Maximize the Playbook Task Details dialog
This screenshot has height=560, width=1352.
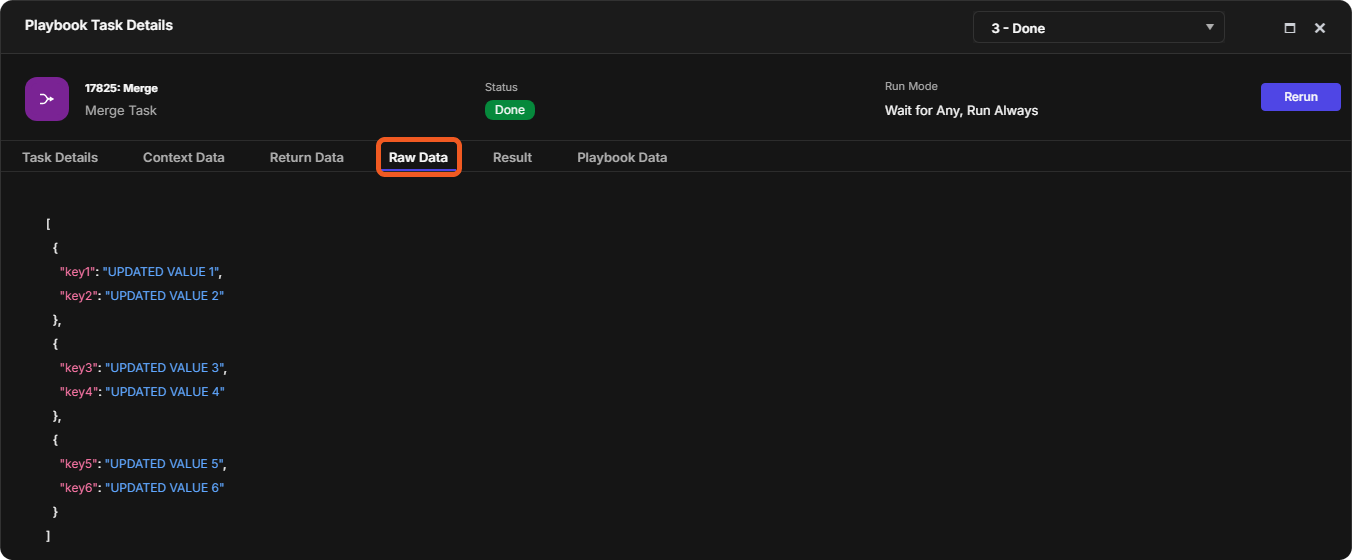click(1290, 28)
